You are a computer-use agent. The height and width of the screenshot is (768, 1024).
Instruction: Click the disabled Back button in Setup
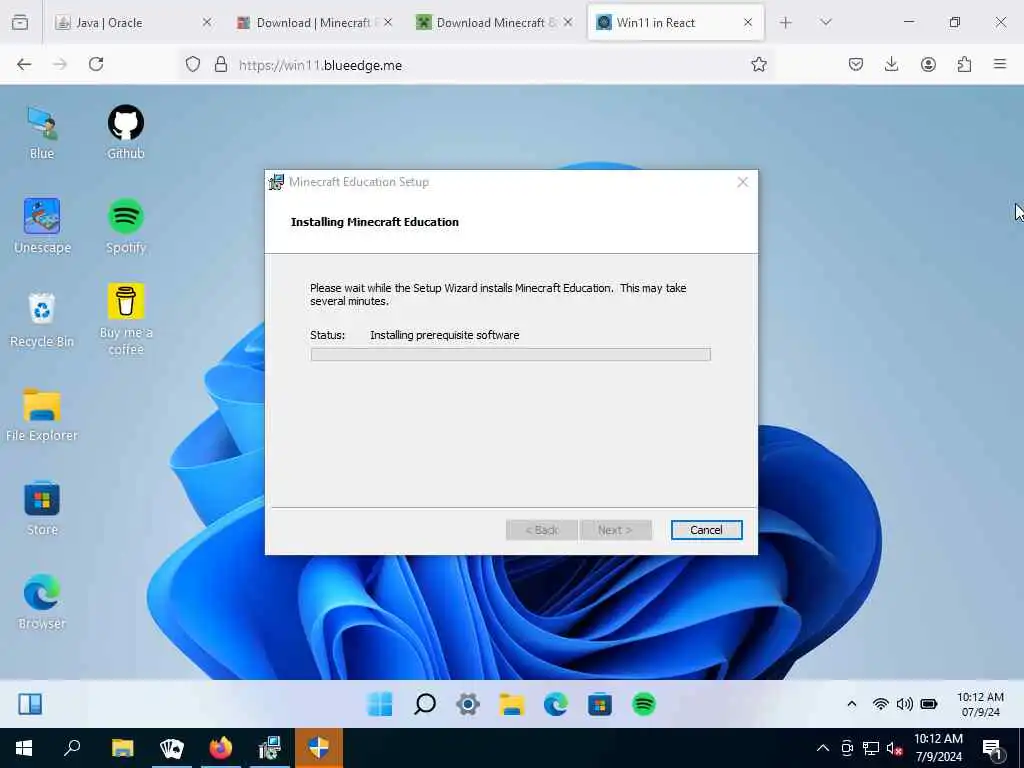pyautogui.click(x=541, y=530)
